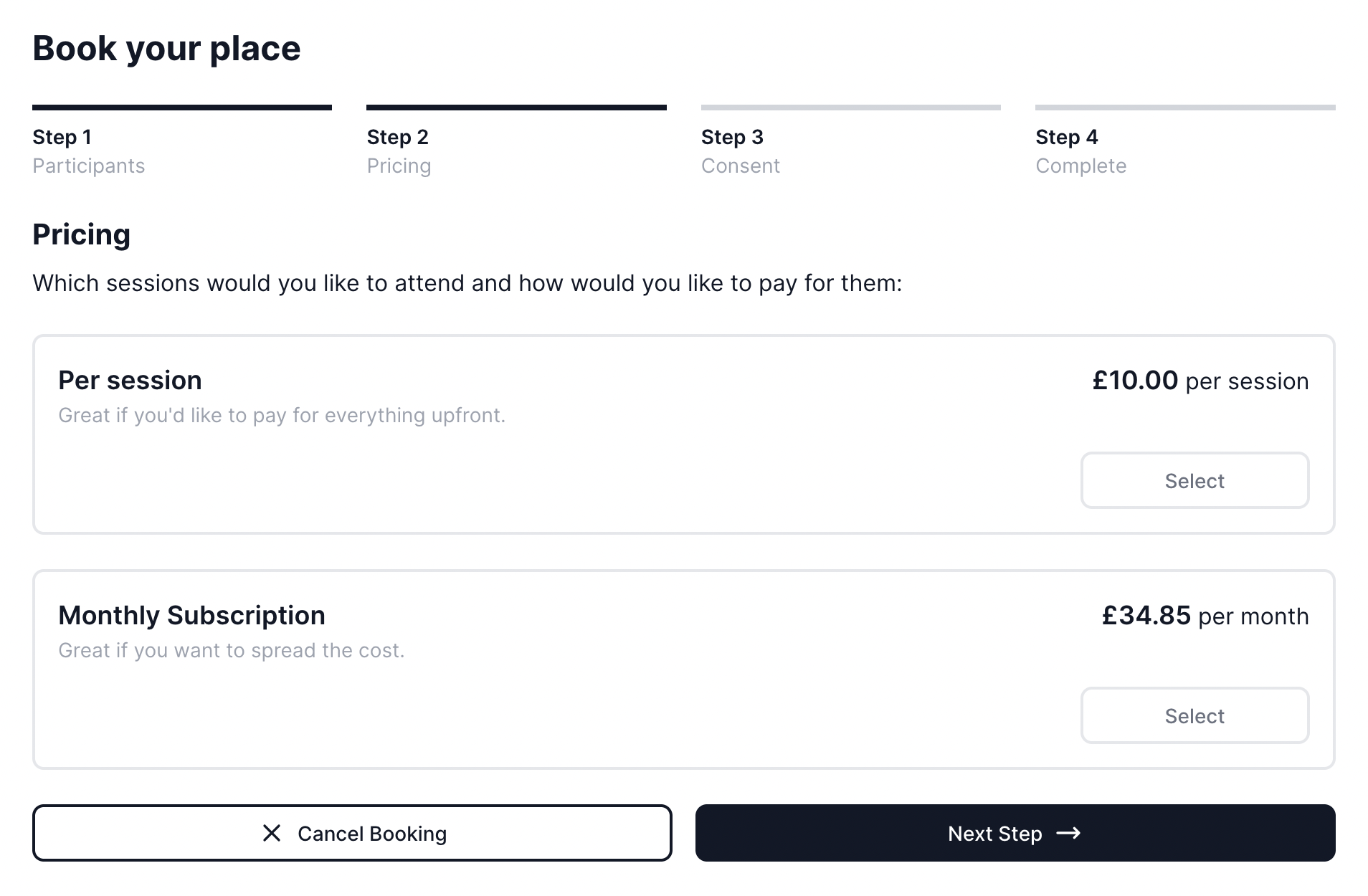Proceed to the next step
The height and width of the screenshot is (896, 1368).
point(1013,833)
